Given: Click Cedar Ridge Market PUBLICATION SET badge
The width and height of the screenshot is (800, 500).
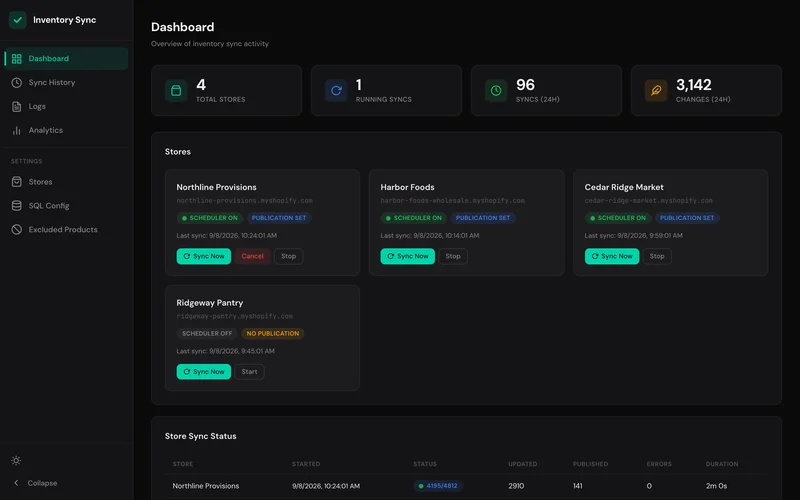Looking at the screenshot, I should [687, 218].
